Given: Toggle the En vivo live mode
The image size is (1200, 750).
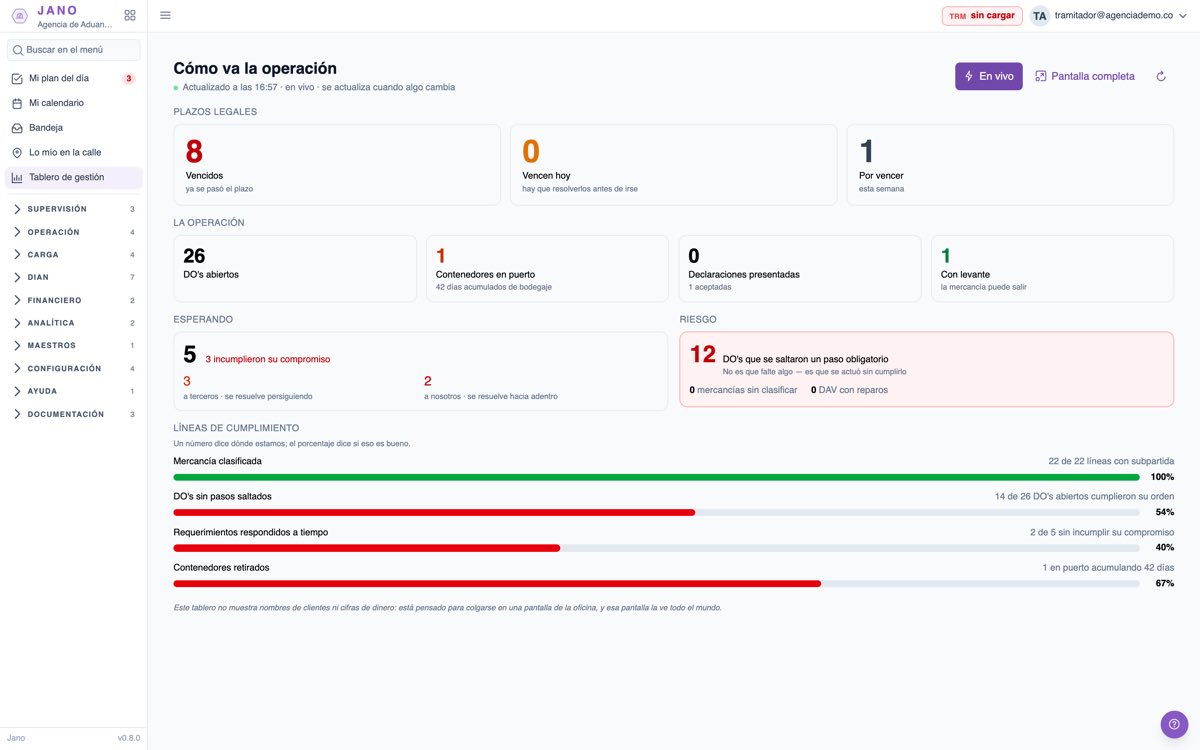Looking at the screenshot, I should pos(989,76).
